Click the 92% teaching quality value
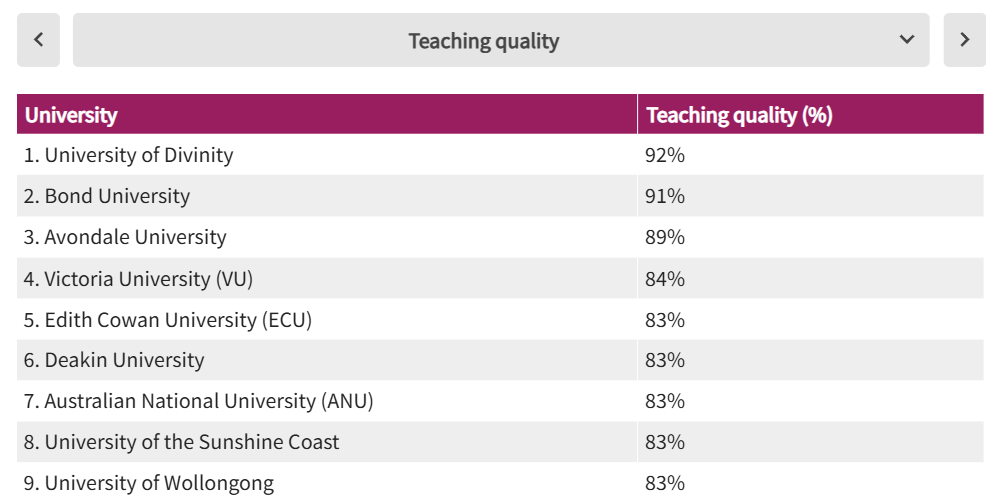 pos(666,155)
